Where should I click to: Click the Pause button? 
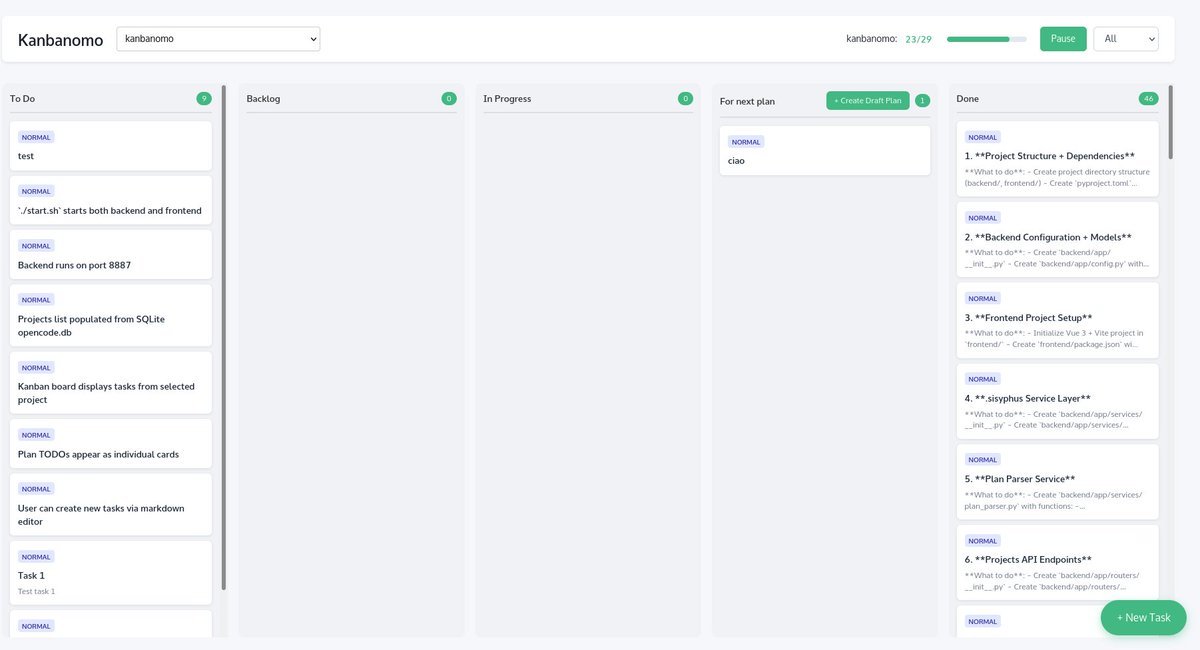tap(1063, 39)
